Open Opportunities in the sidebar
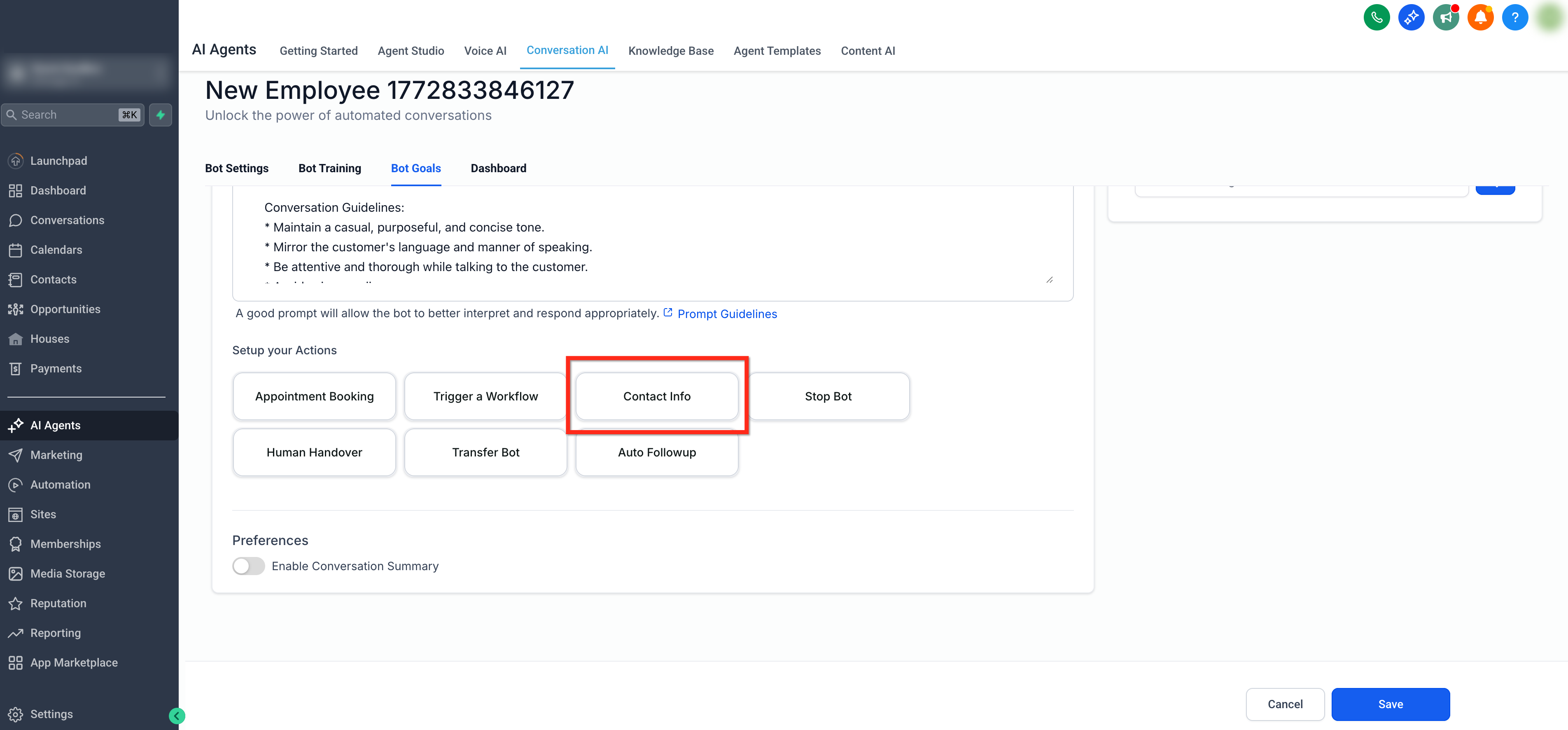The width and height of the screenshot is (1568, 730). (65, 309)
